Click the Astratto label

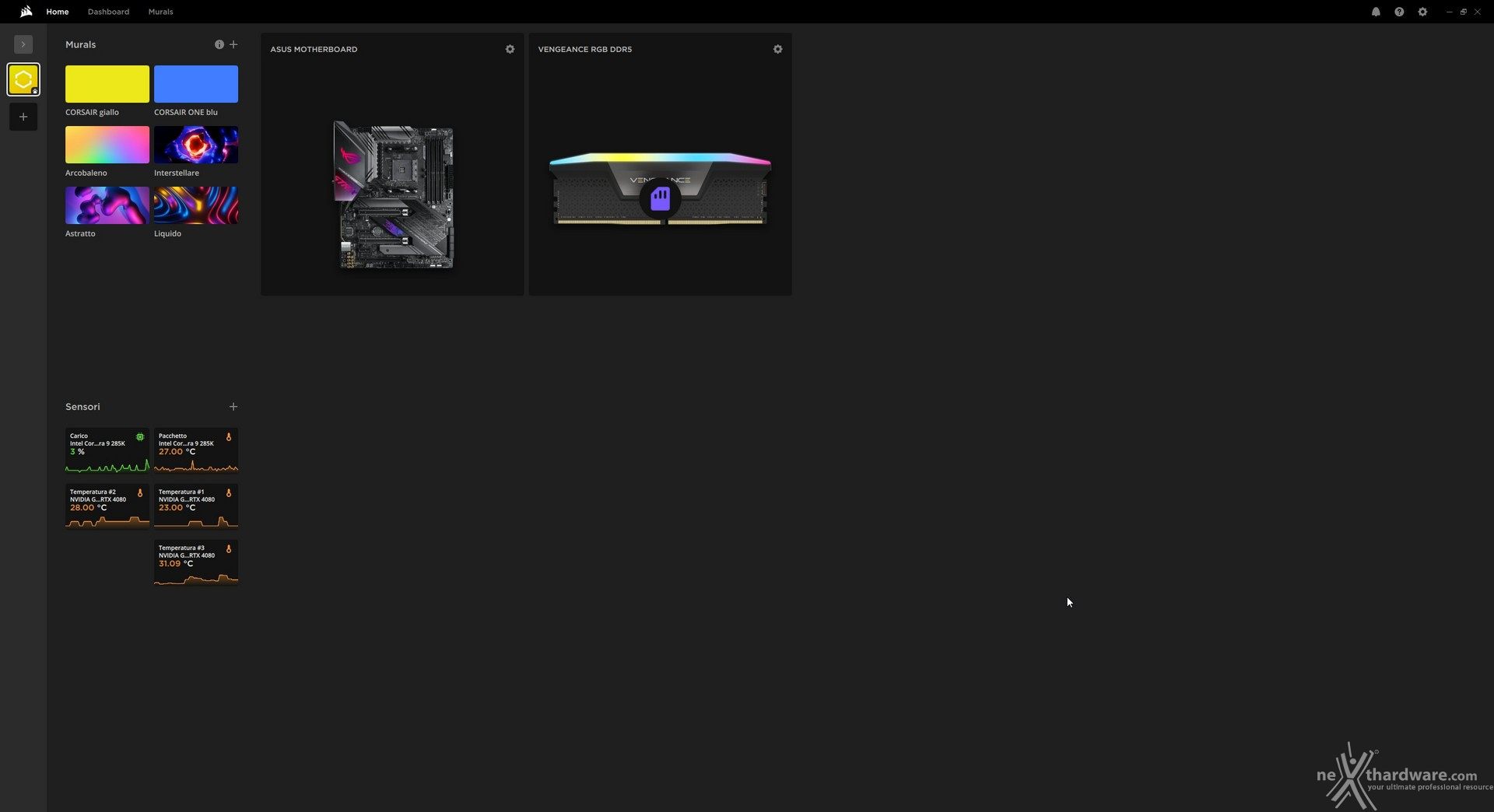tap(80, 233)
